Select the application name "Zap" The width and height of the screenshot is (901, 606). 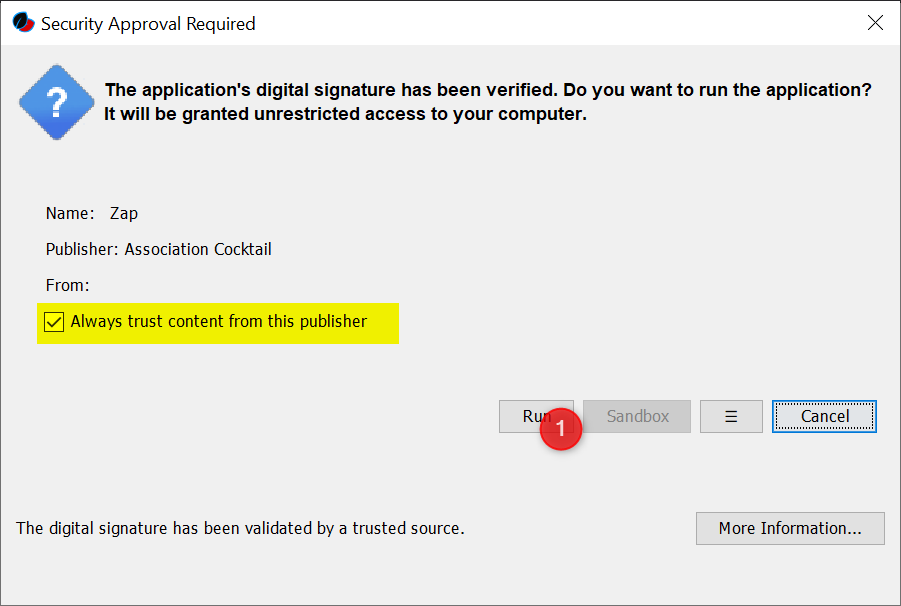[x=123, y=213]
